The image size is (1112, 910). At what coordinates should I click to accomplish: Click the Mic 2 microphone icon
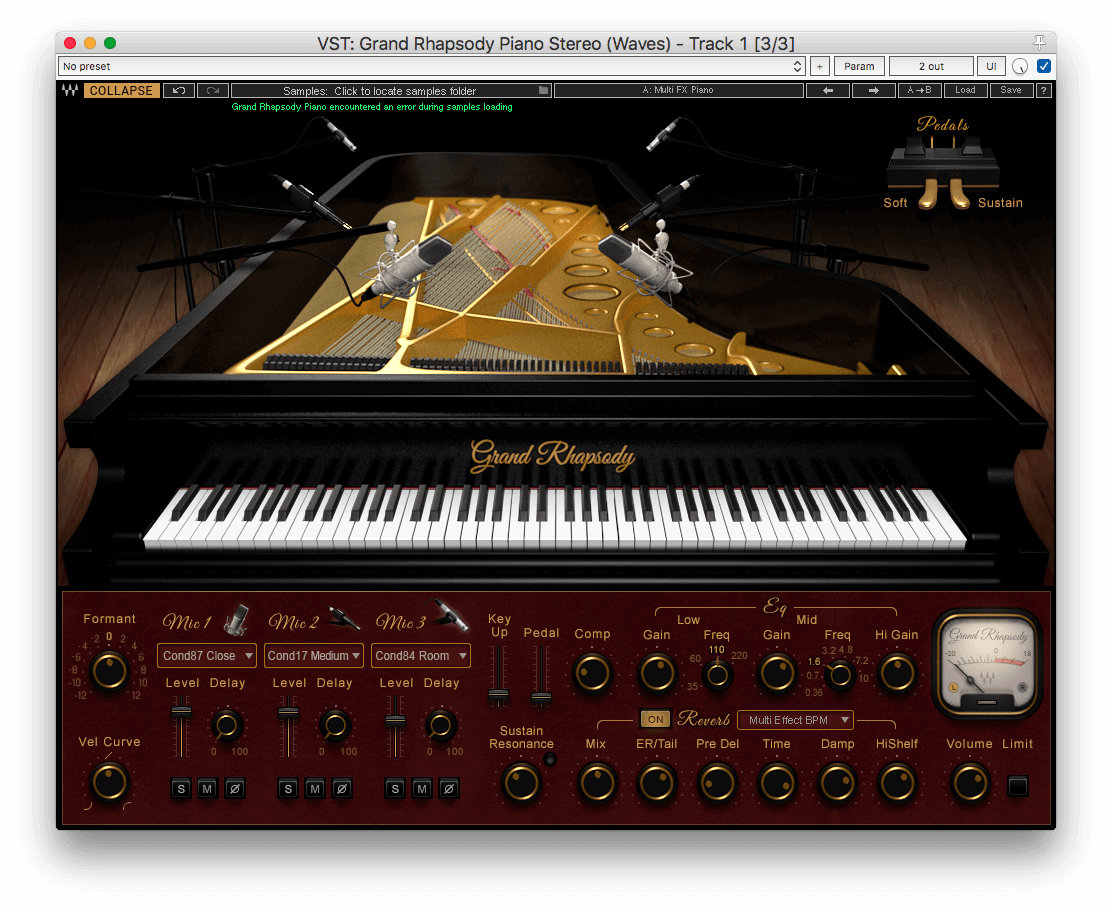(345, 618)
